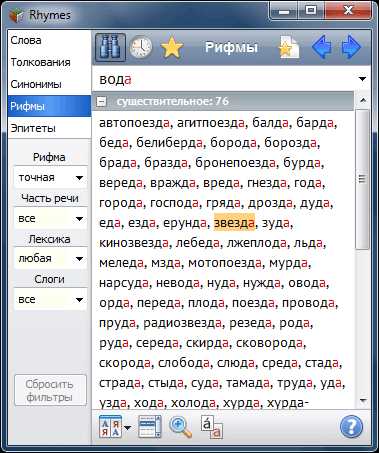Switch to the Синонимы section

point(49,84)
